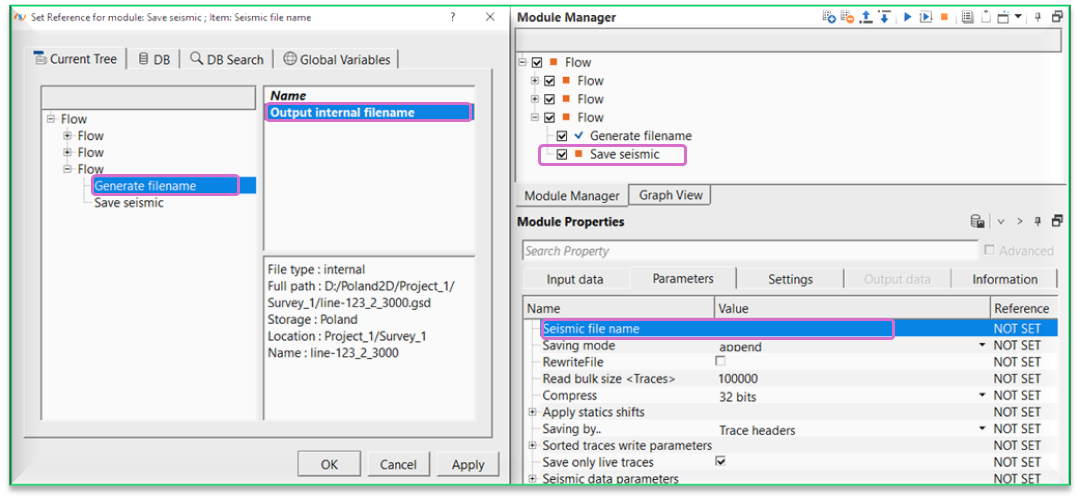This screenshot has height=500, width=1080.
Task: Click the move module down arrow icon
Action: [883, 17]
